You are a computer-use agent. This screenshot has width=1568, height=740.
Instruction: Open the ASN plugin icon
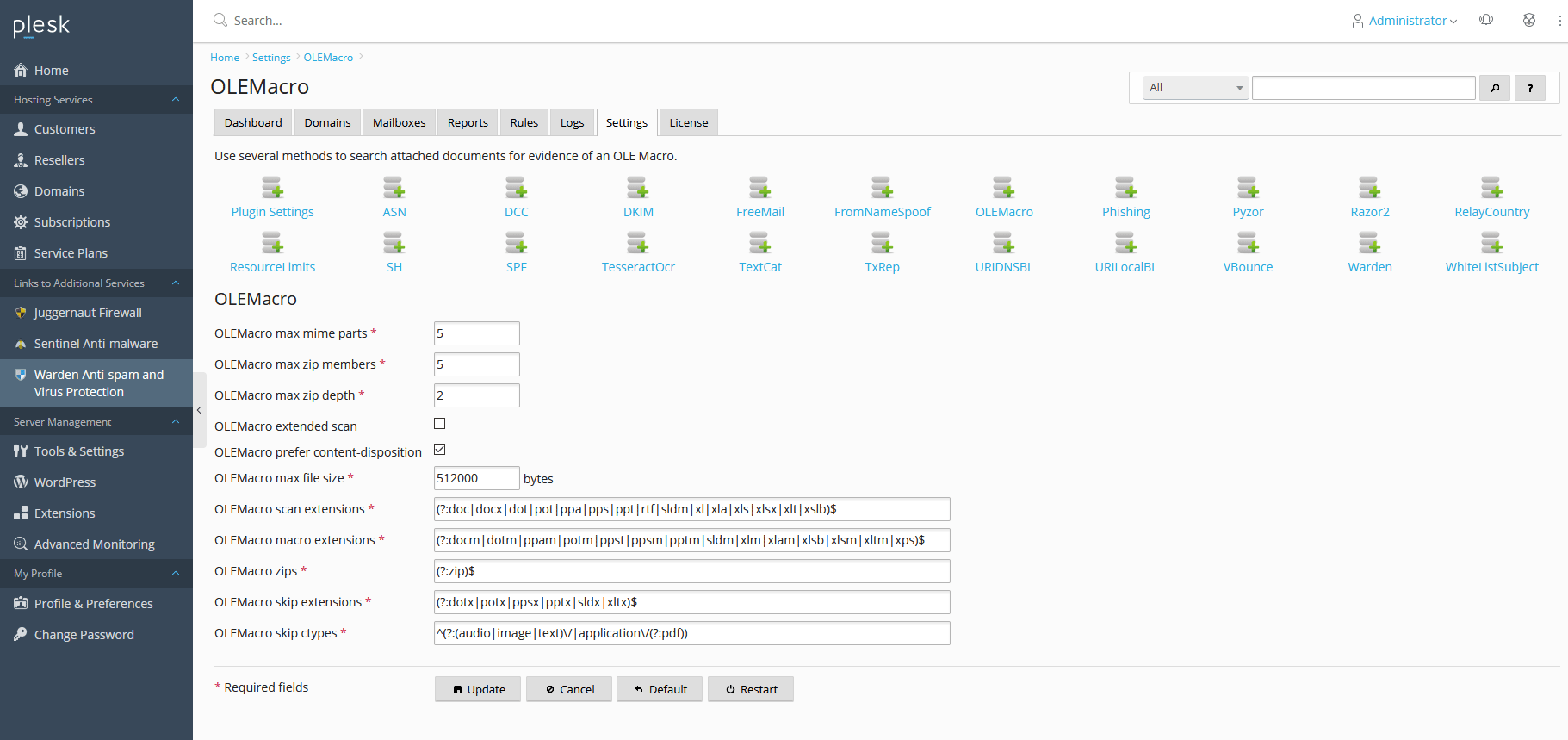(394, 188)
